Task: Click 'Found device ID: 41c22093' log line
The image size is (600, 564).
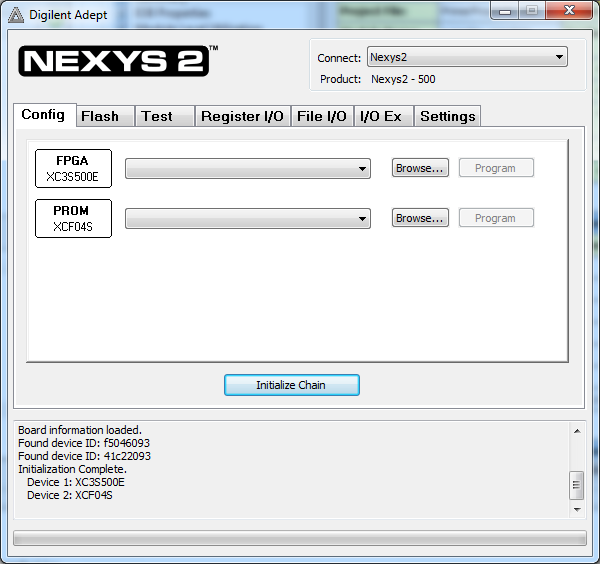Action: click(85, 456)
